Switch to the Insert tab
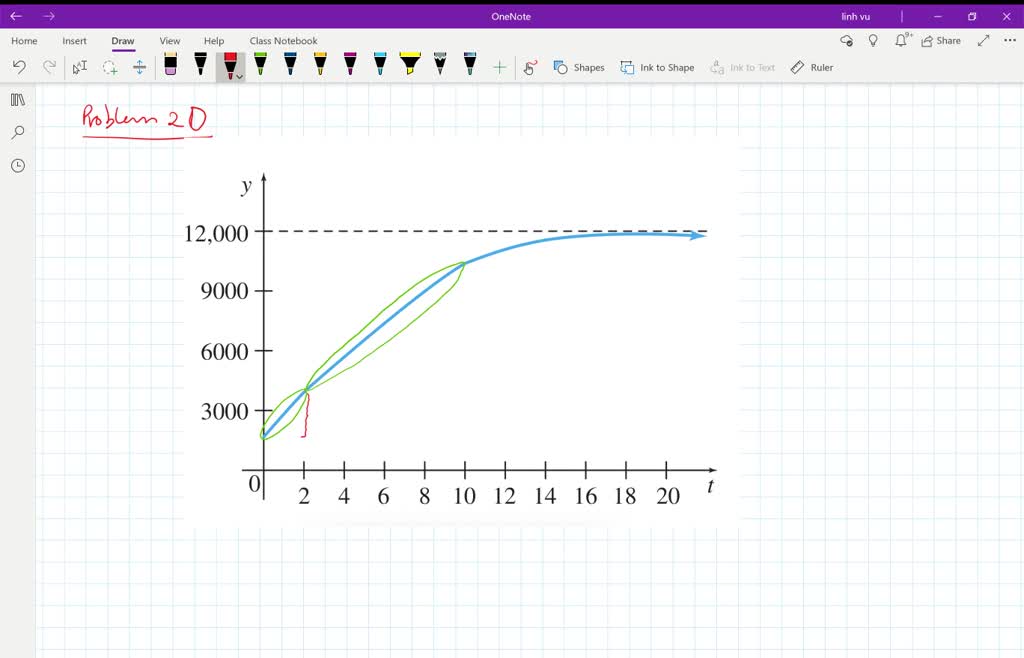1024x658 pixels. (x=74, y=41)
